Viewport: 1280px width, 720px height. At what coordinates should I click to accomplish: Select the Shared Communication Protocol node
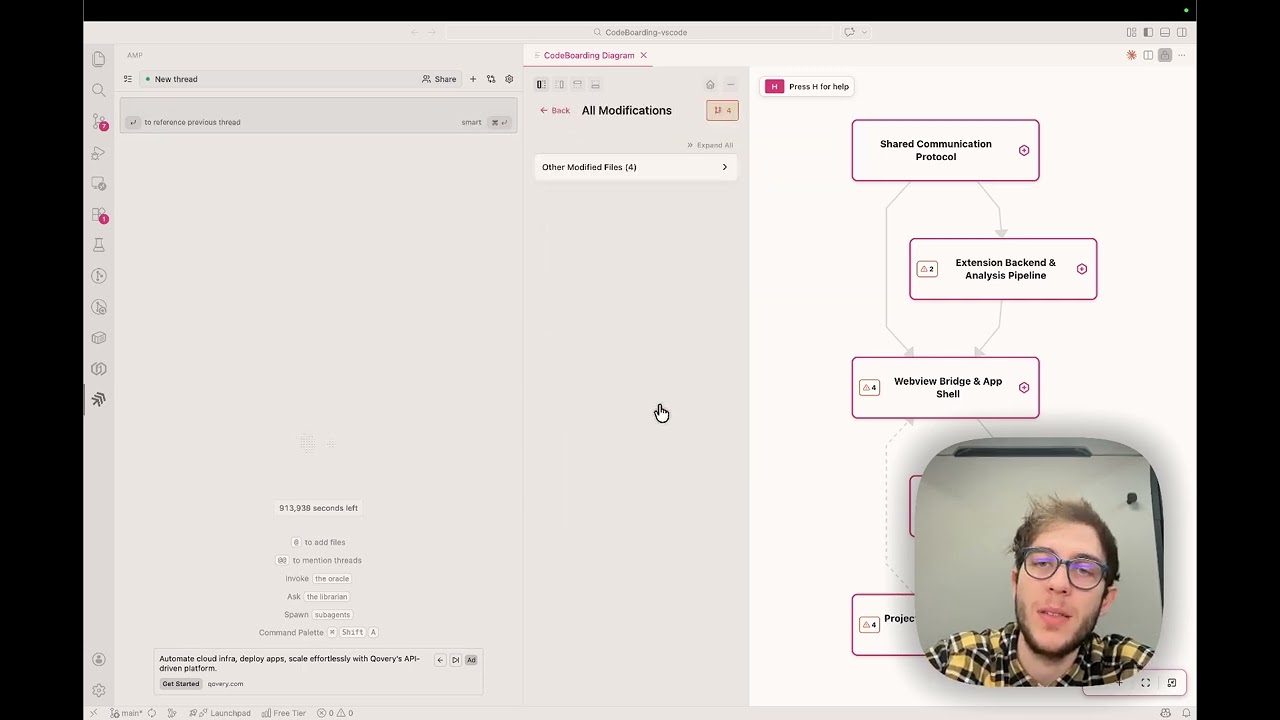[x=945, y=150]
